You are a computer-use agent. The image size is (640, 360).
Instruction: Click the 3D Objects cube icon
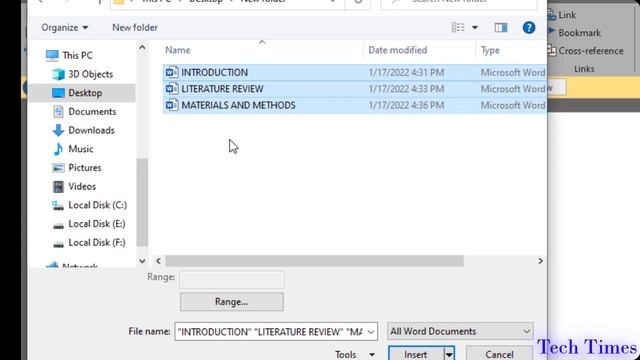[58, 74]
